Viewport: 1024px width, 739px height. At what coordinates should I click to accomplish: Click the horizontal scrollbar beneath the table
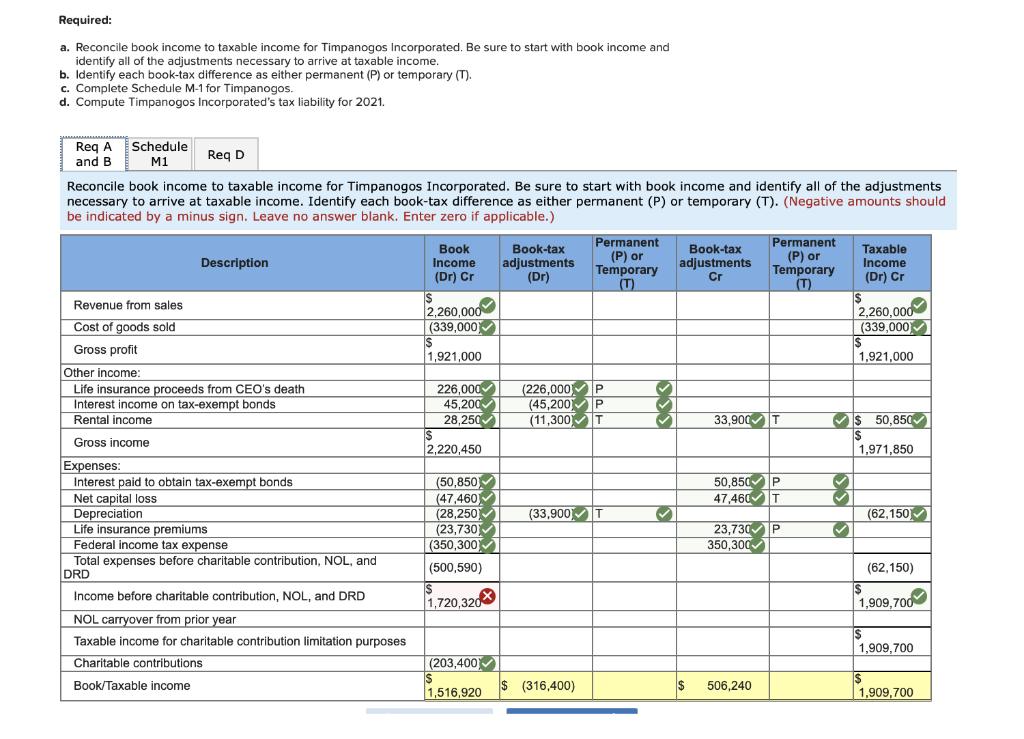tap(430, 710)
